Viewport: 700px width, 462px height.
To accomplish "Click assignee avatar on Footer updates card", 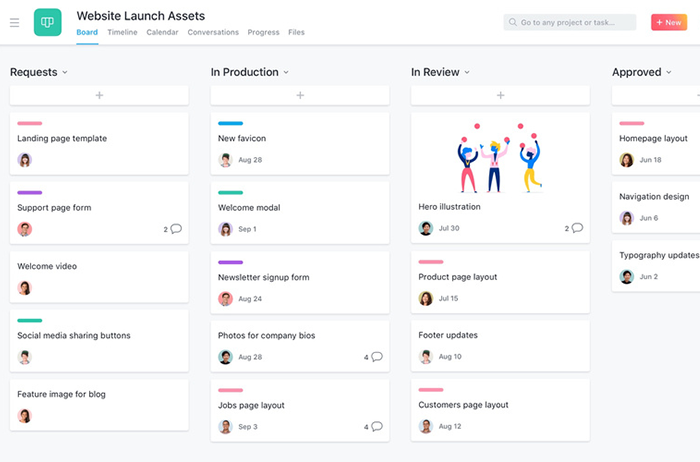I will [x=426, y=357].
